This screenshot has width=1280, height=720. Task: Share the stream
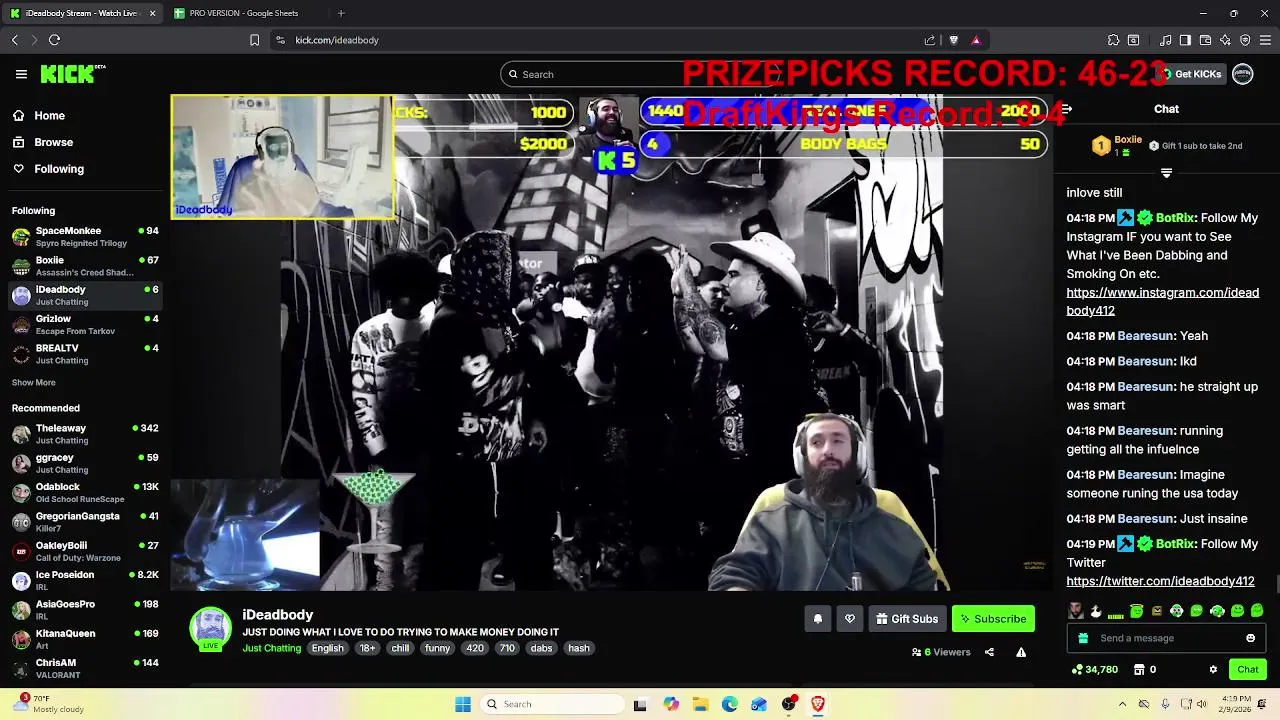point(989,652)
